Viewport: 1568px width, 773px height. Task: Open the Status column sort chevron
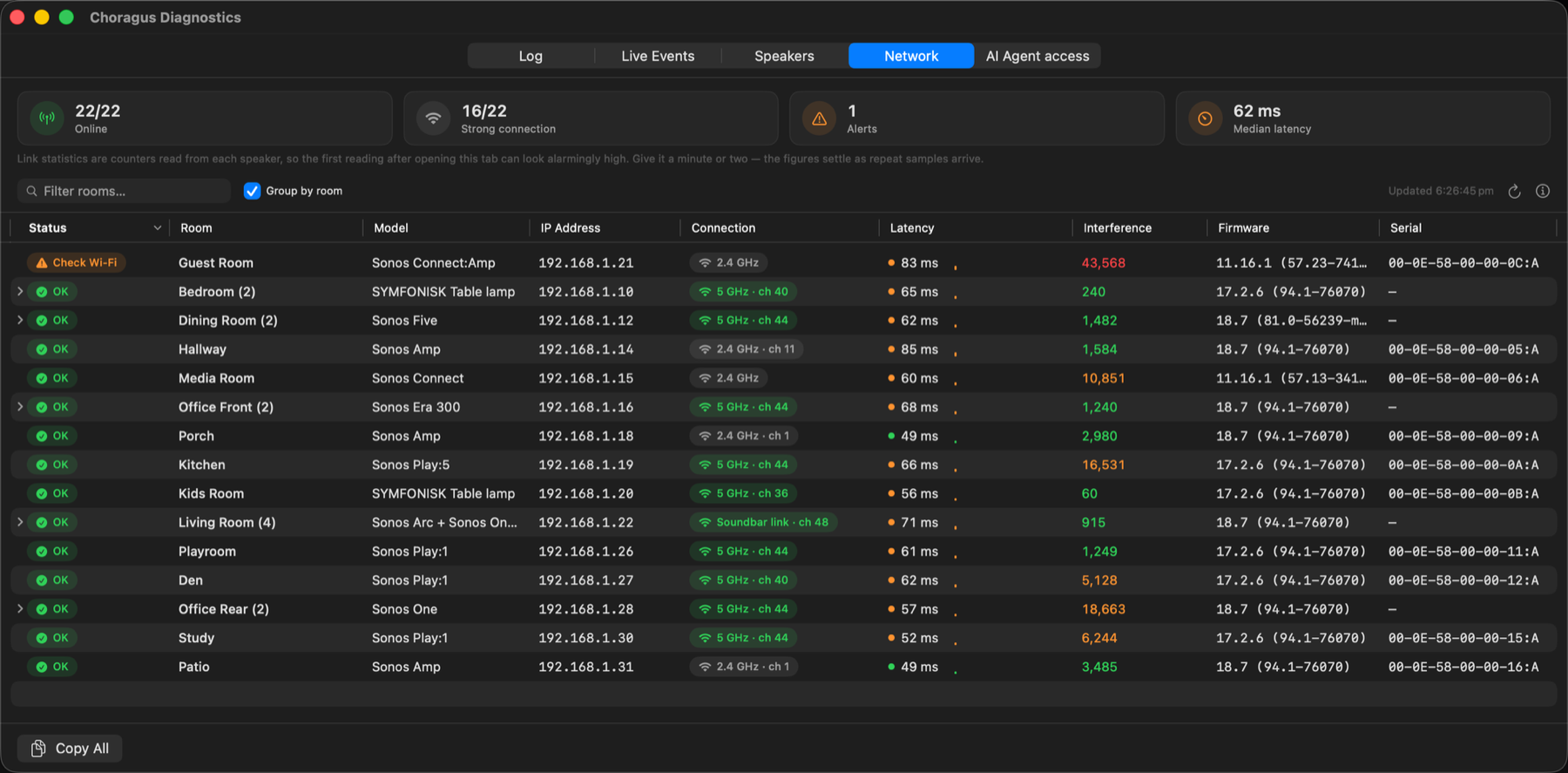pyautogui.click(x=158, y=228)
